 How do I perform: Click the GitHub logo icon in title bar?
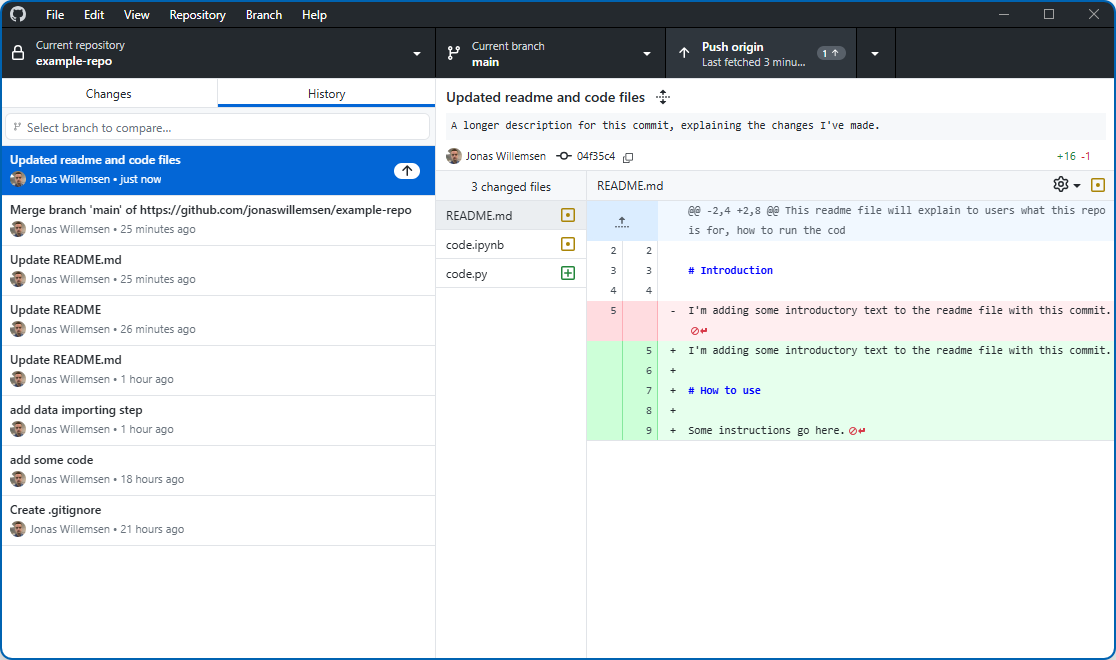pyautogui.click(x=18, y=15)
